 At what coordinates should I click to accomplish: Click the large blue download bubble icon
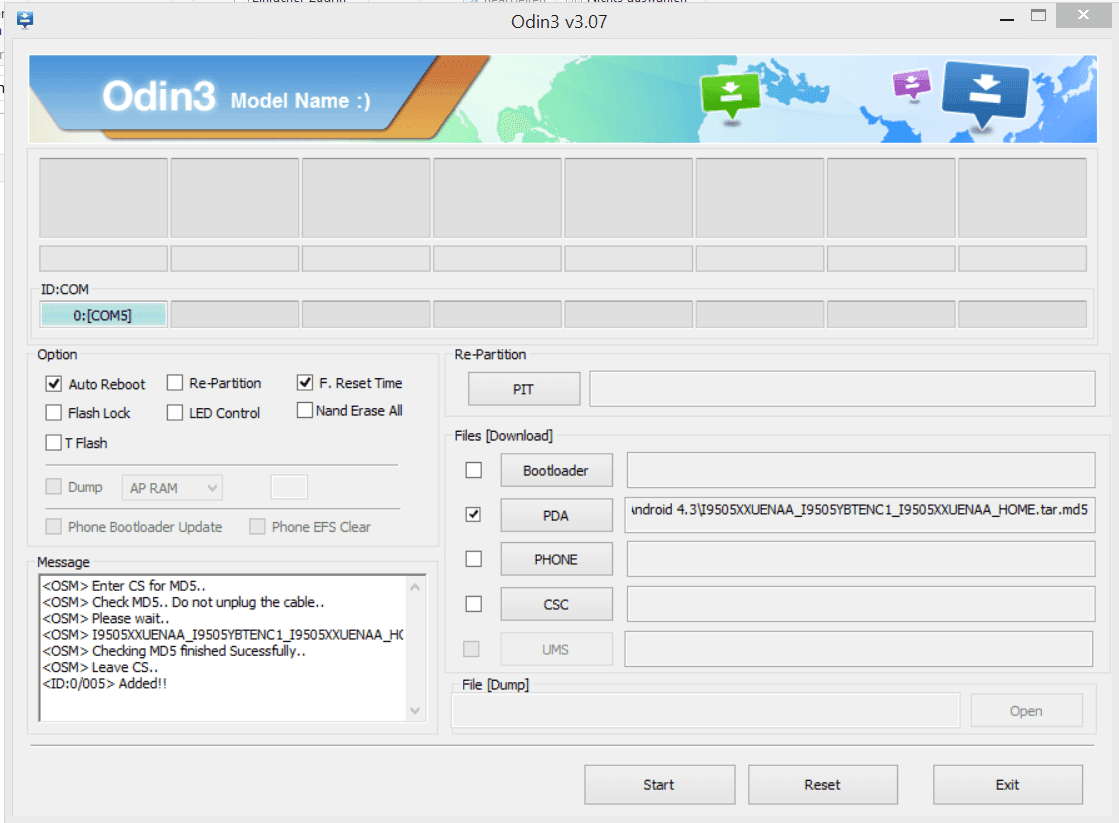click(986, 94)
